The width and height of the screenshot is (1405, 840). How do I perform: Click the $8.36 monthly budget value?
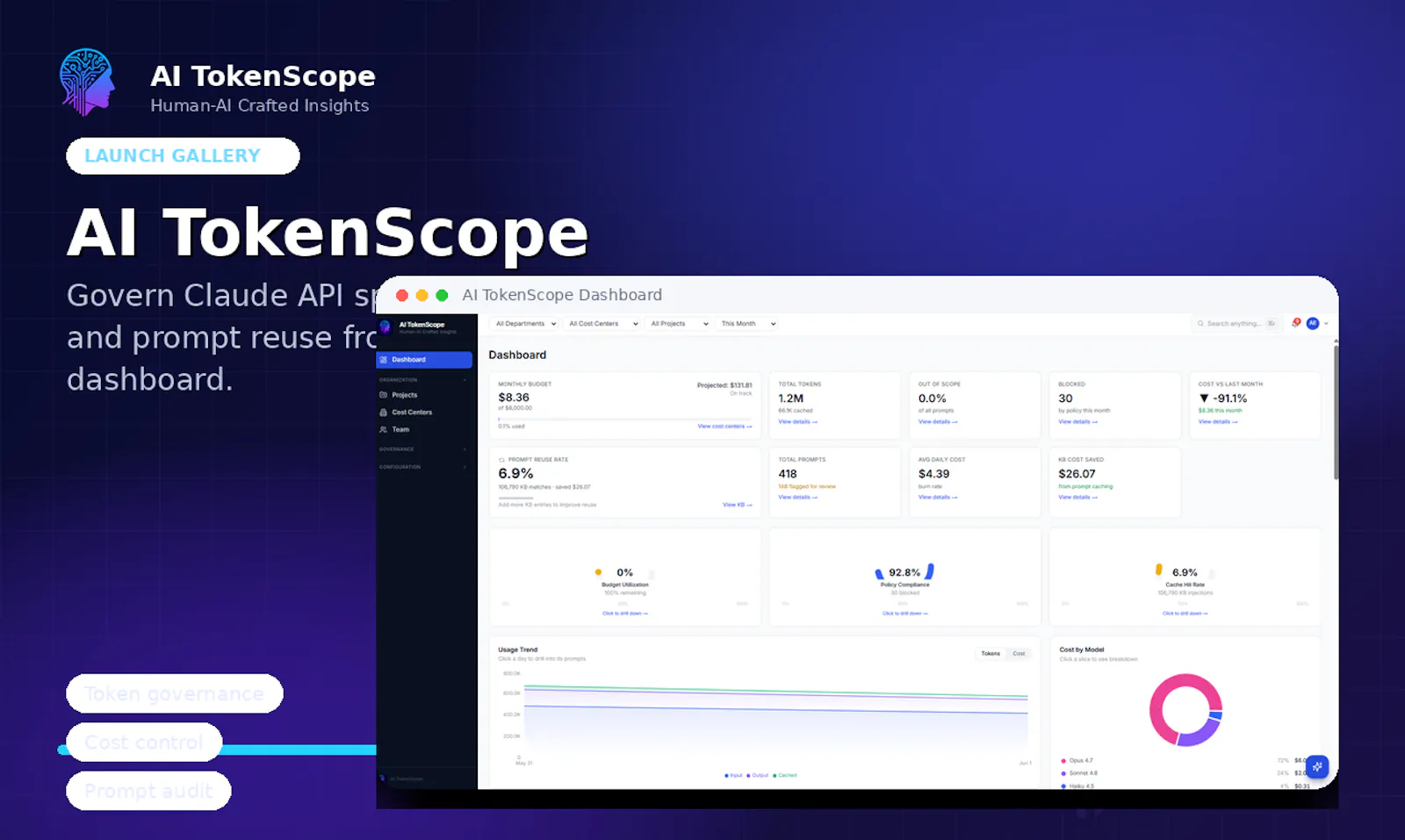point(514,398)
